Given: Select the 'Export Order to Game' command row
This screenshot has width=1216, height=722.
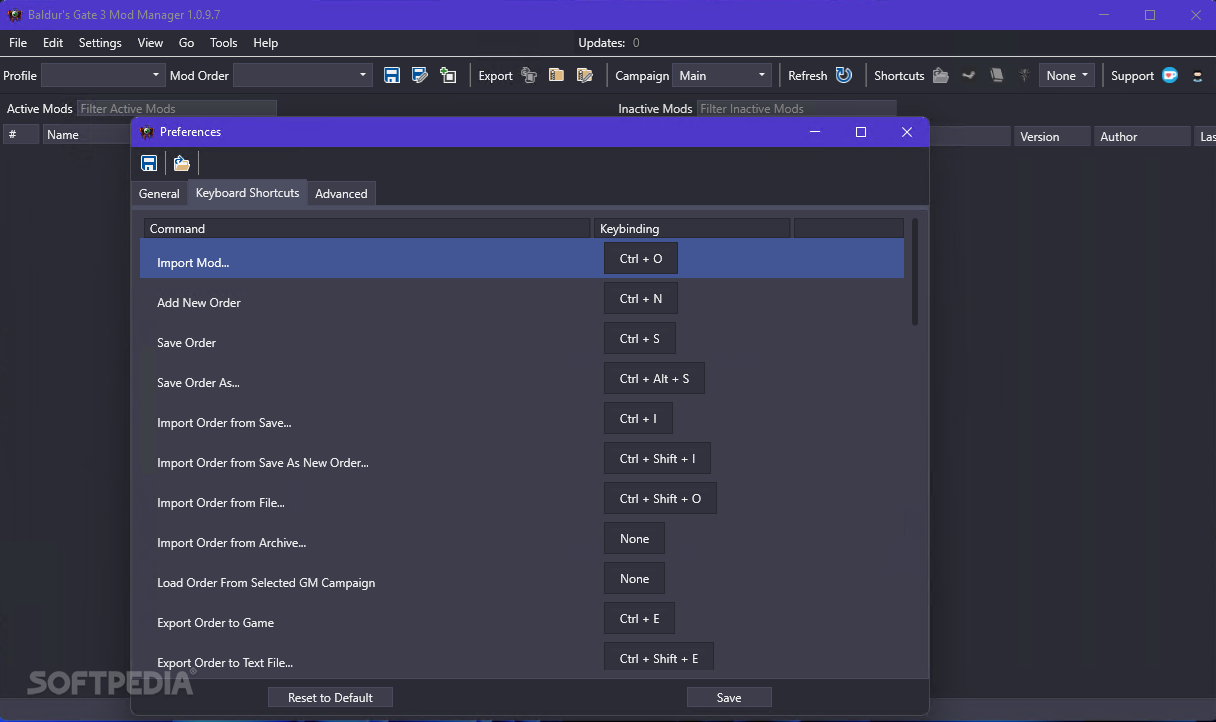Looking at the screenshot, I should tap(522, 618).
